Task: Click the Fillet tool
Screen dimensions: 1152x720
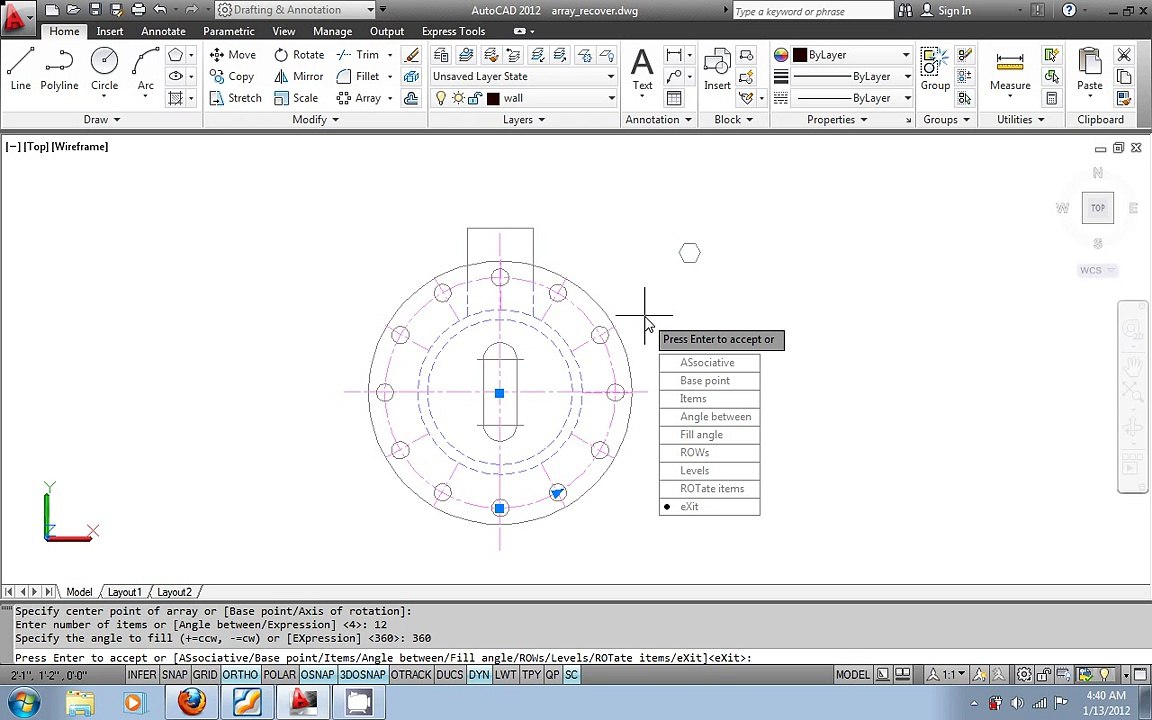Action: (358, 76)
